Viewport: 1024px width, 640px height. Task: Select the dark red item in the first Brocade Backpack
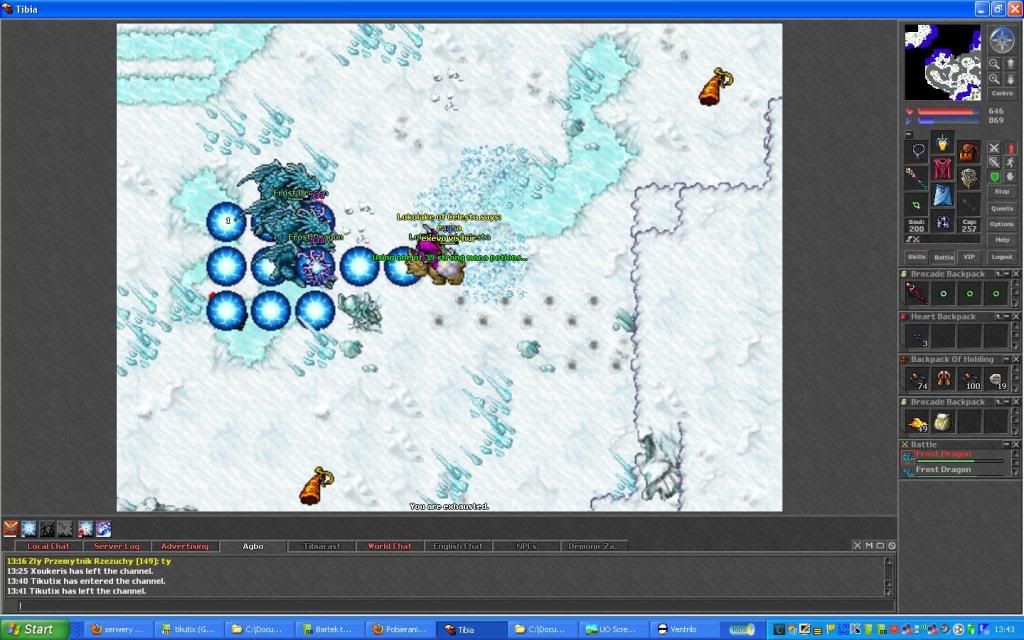pos(917,293)
